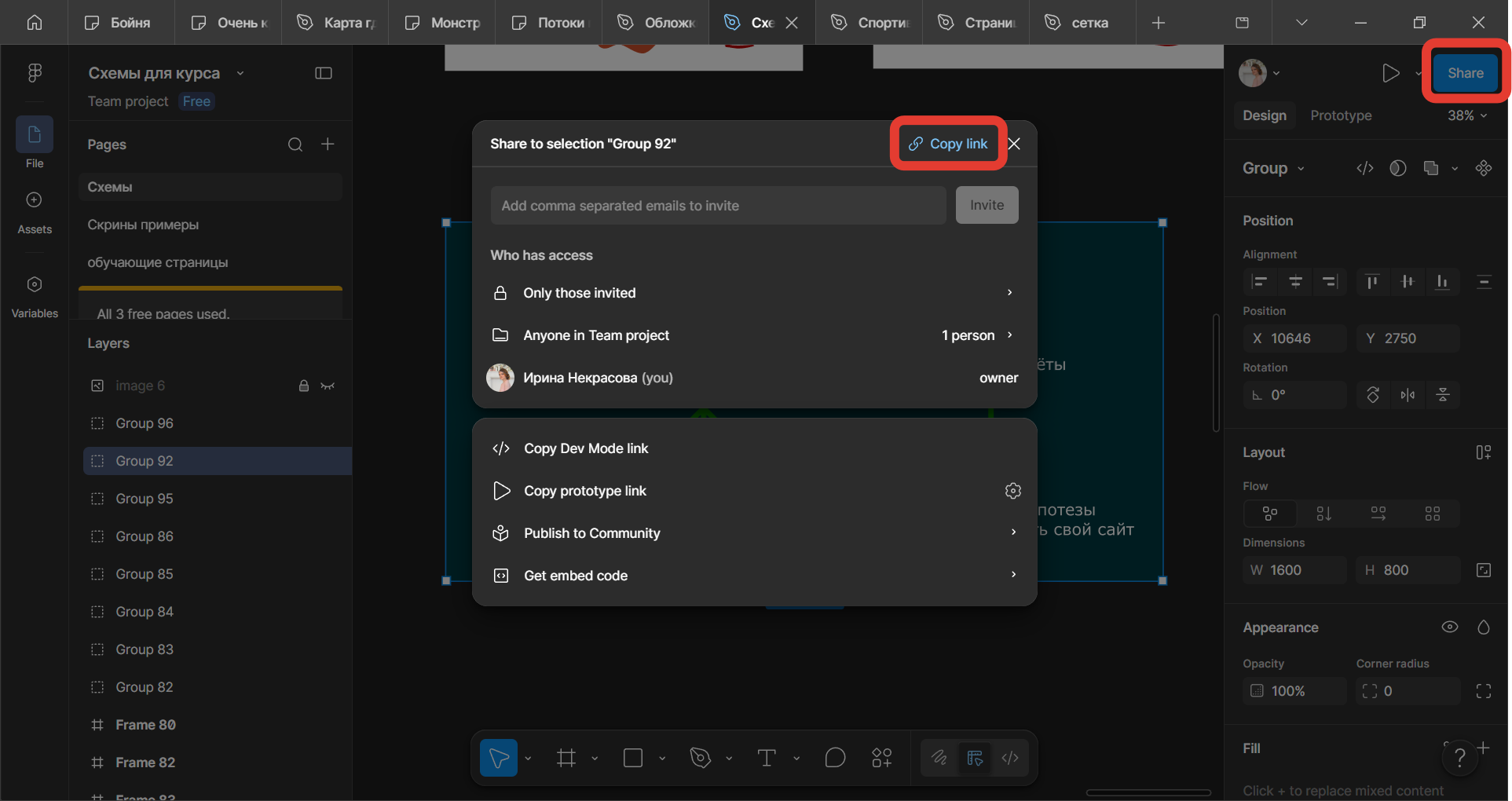Open the Variables panel
The width and height of the screenshot is (1512, 801).
35,297
